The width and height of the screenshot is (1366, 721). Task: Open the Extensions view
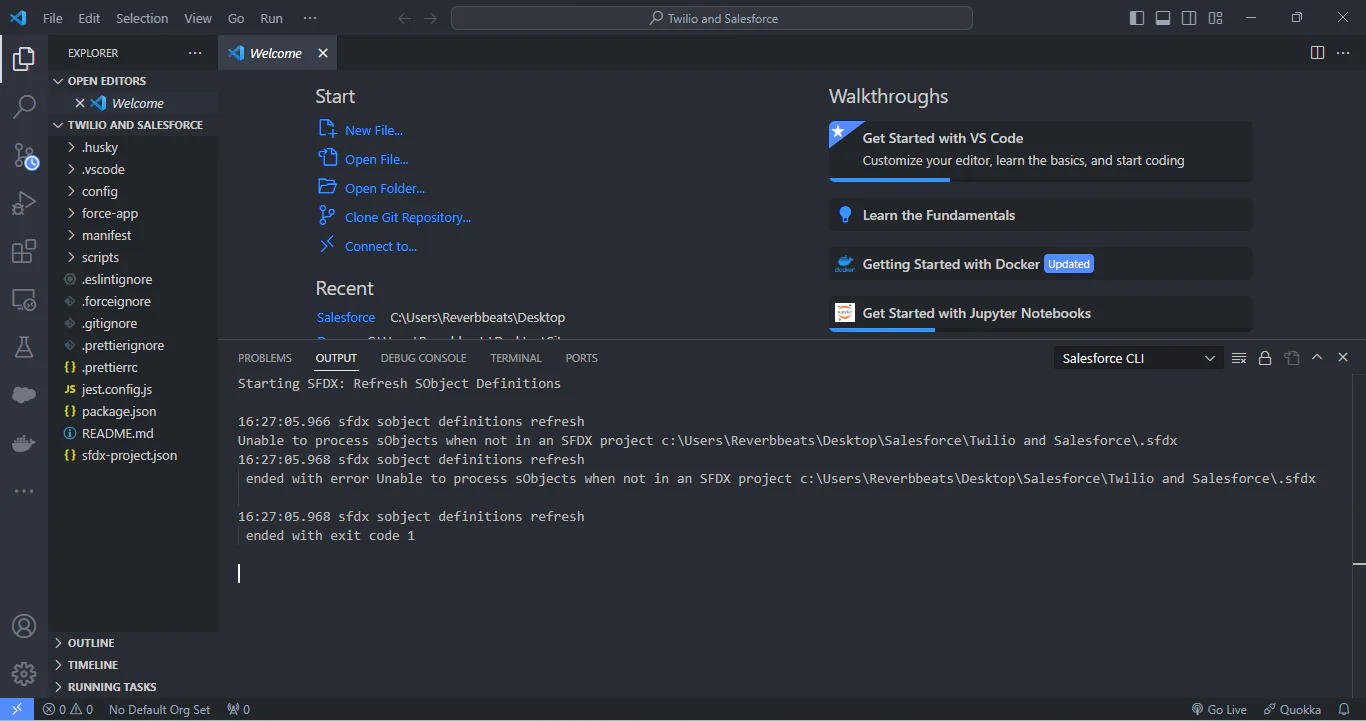(24, 252)
